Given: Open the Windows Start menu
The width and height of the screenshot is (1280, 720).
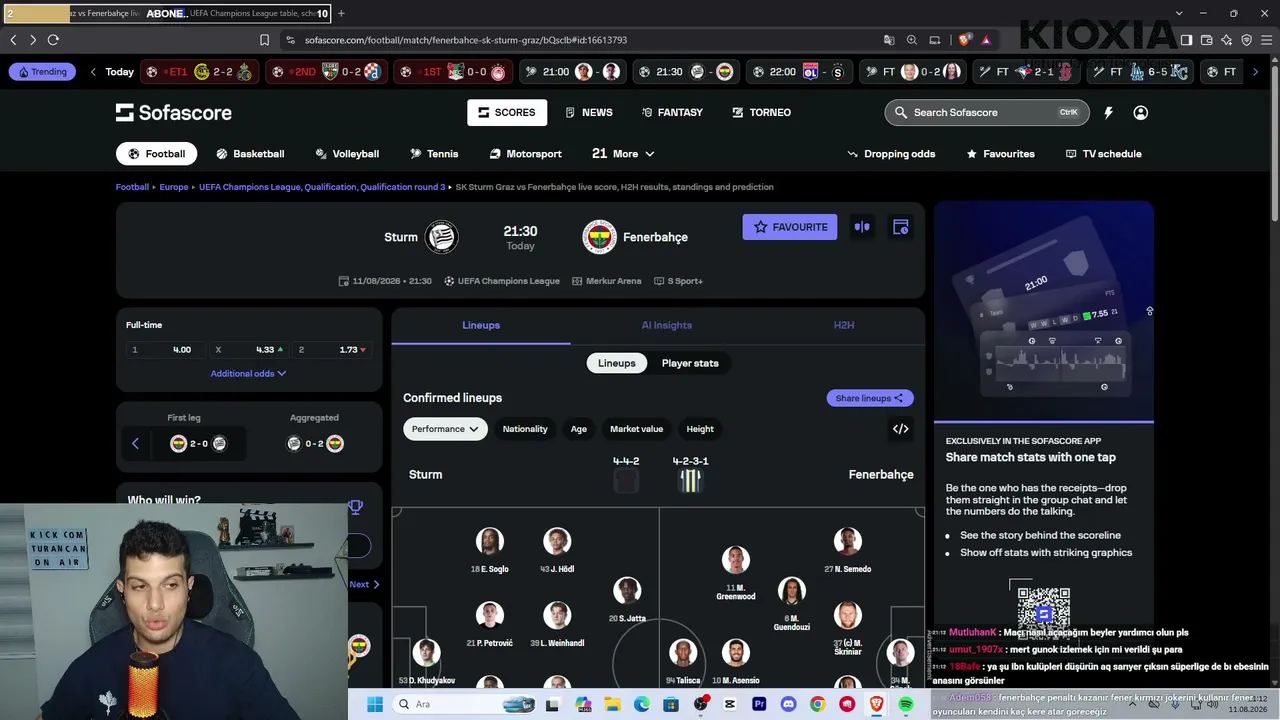Looking at the screenshot, I should coord(375,705).
